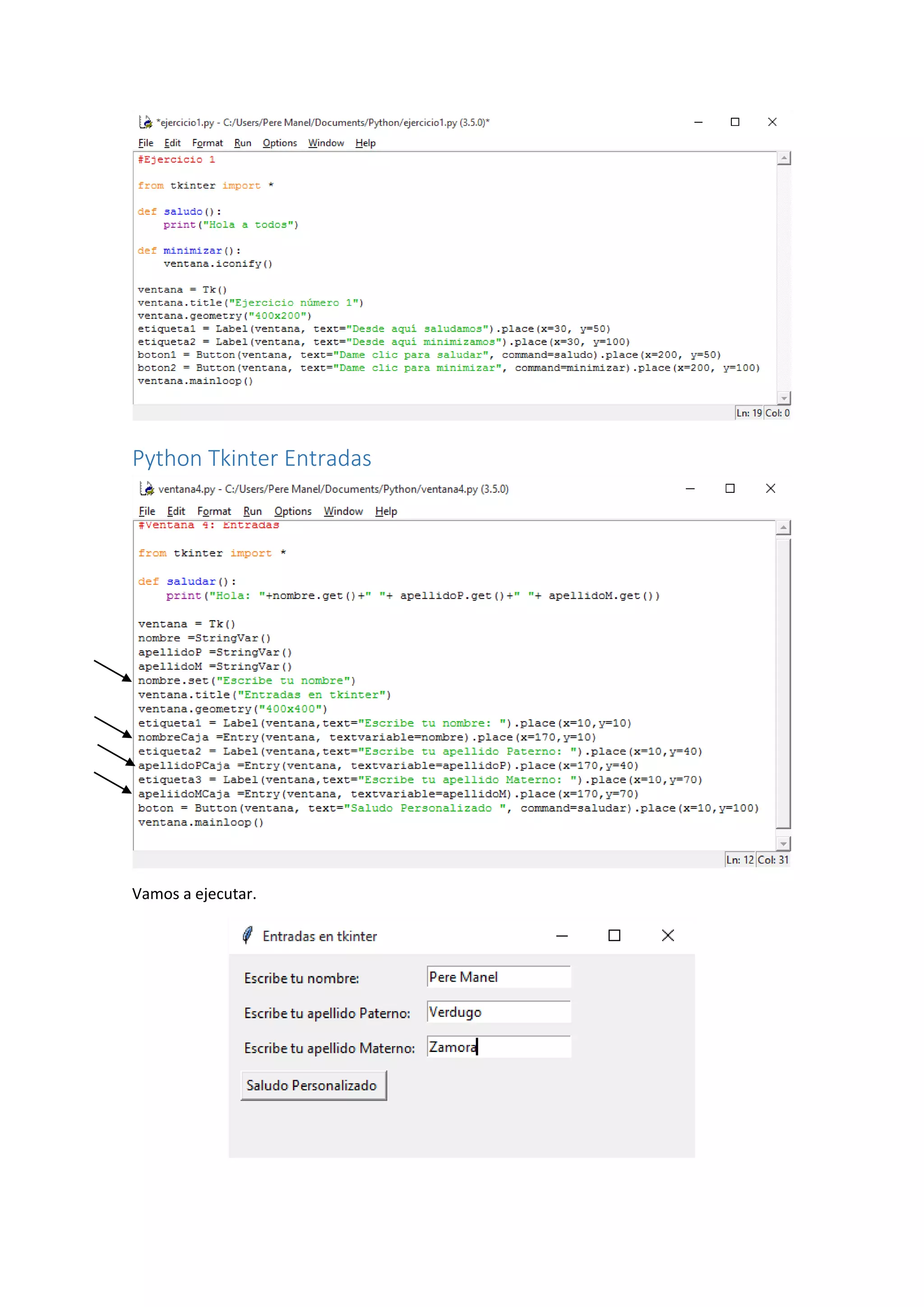
Task: Click the IDLE icon of ejercicio1.py window
Action: pos(146,122)
